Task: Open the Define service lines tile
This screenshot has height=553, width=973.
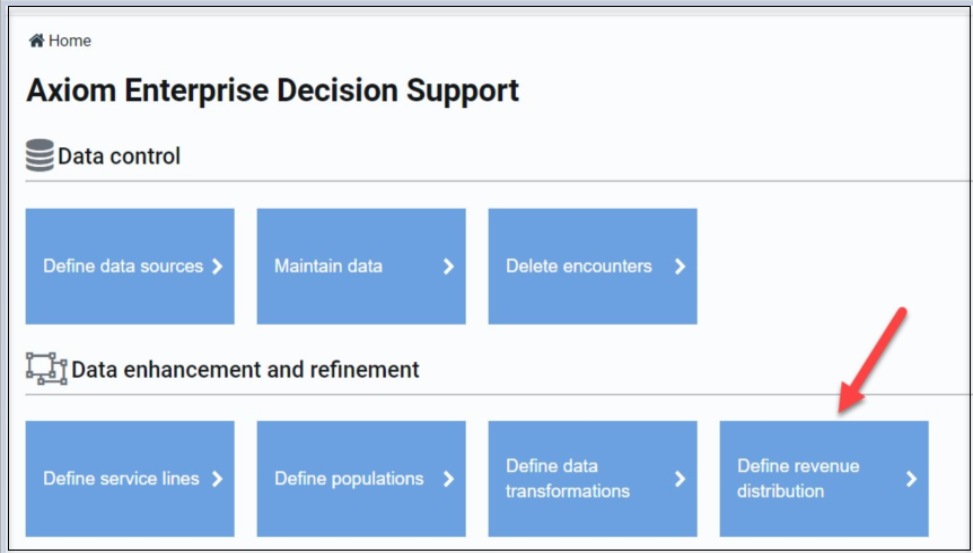Action: 130,479
